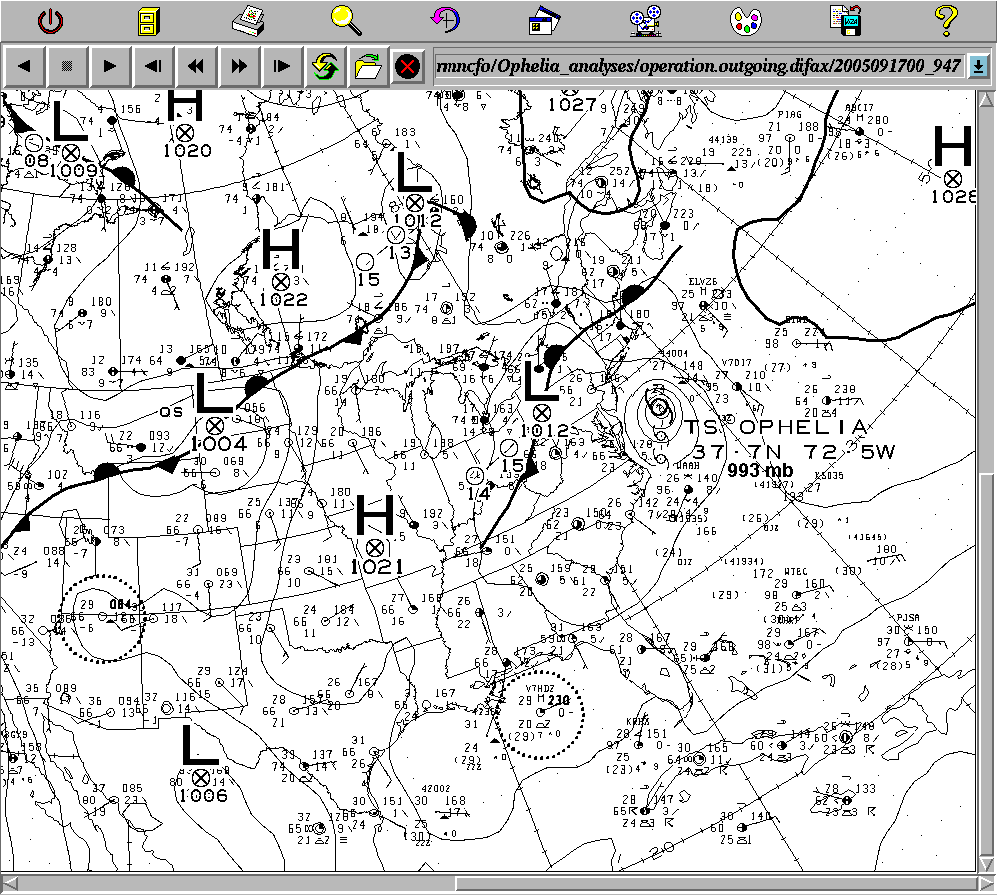Click the red X cancel button
The image size is (997, 895).
click(x=407, y=67)
